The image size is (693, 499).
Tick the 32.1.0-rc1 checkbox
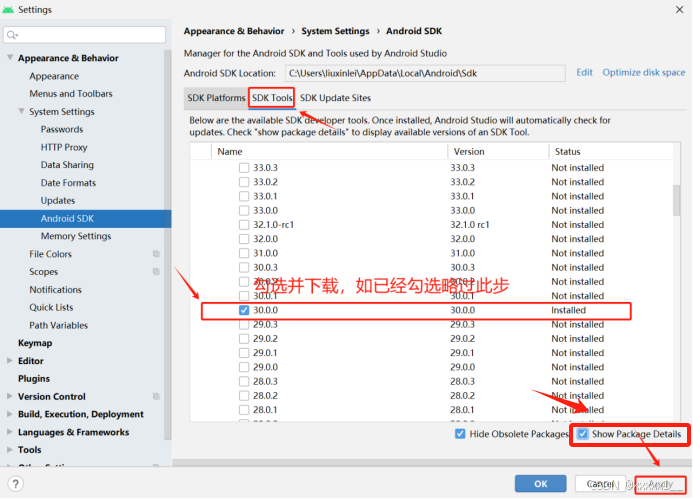pos(244,225)
